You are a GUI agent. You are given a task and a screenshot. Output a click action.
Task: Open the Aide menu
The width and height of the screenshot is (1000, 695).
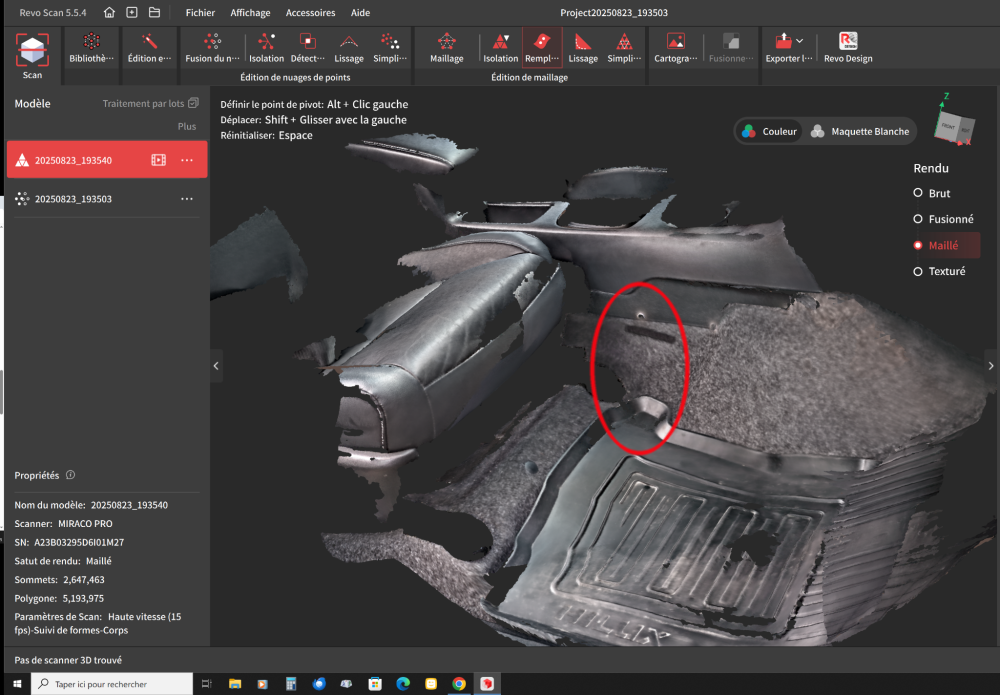(360, 13)
